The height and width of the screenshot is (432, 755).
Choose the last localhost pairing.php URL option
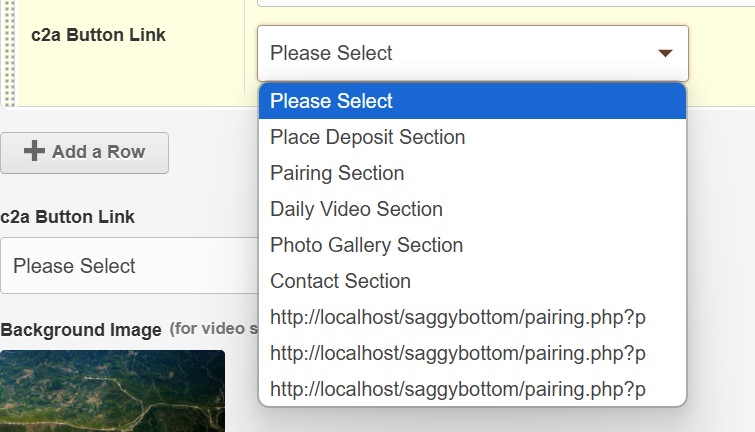click(472, 389)
